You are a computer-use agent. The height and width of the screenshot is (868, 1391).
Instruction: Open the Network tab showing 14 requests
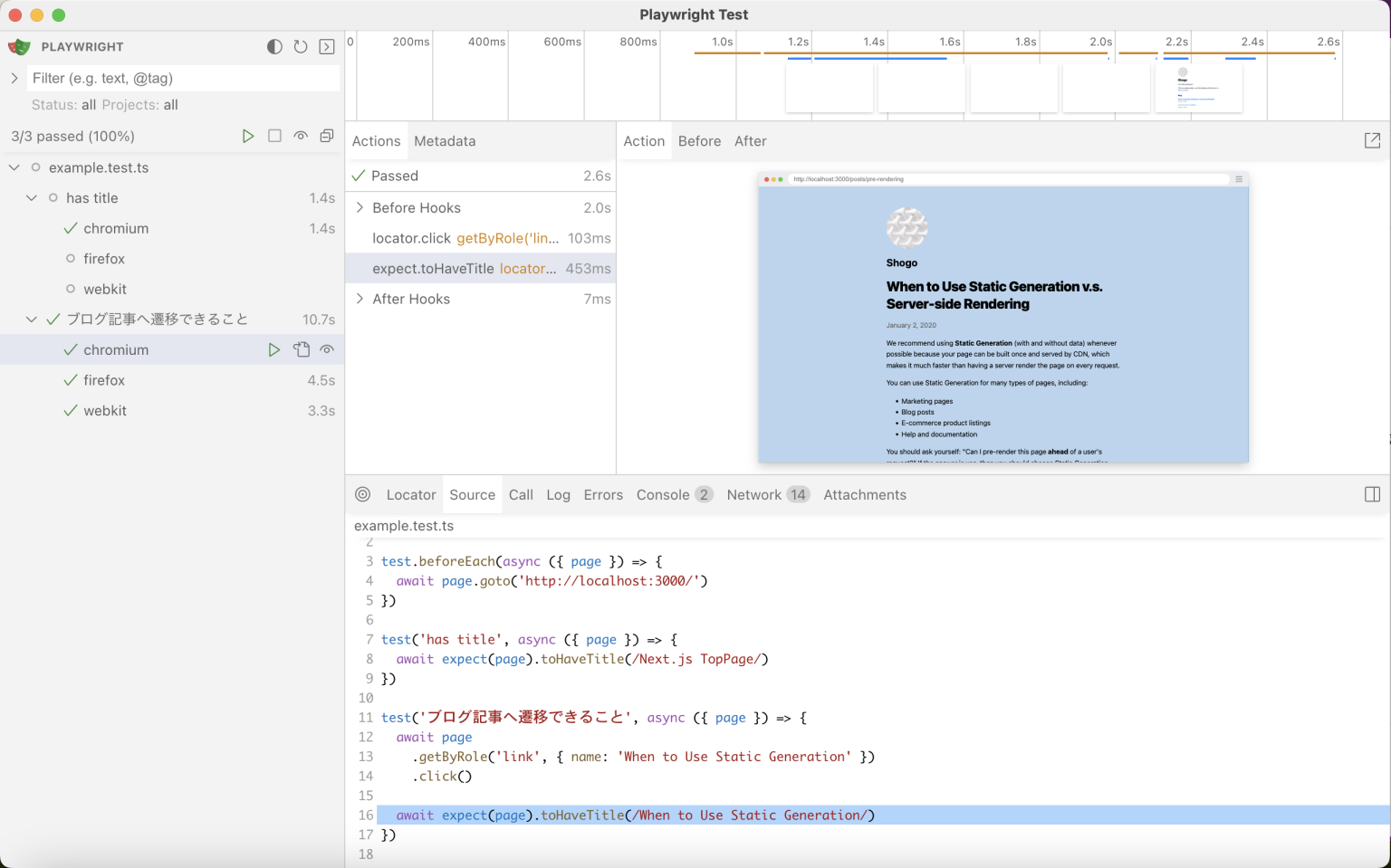(753, 494)
